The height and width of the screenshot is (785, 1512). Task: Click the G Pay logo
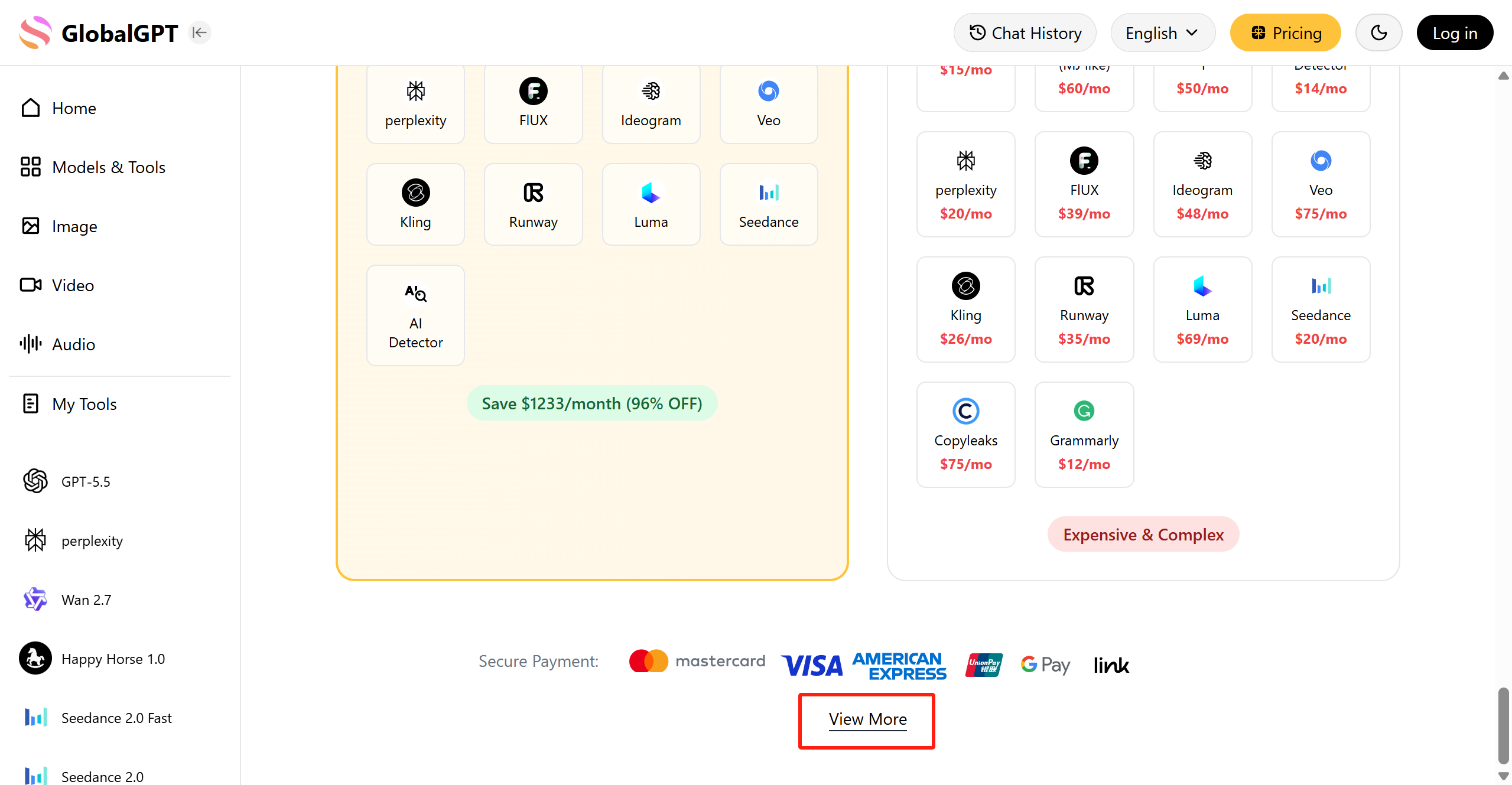1045,665
